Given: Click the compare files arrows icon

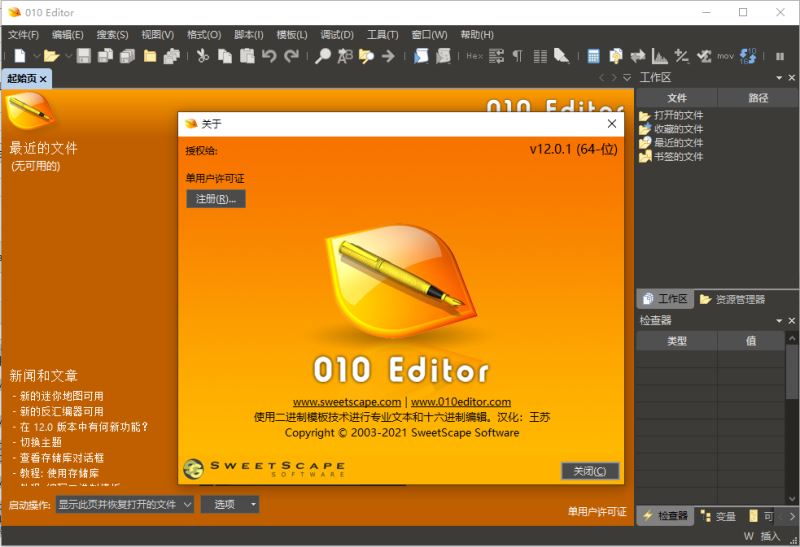Looking at the screenshot, I should tap(638, 56).
